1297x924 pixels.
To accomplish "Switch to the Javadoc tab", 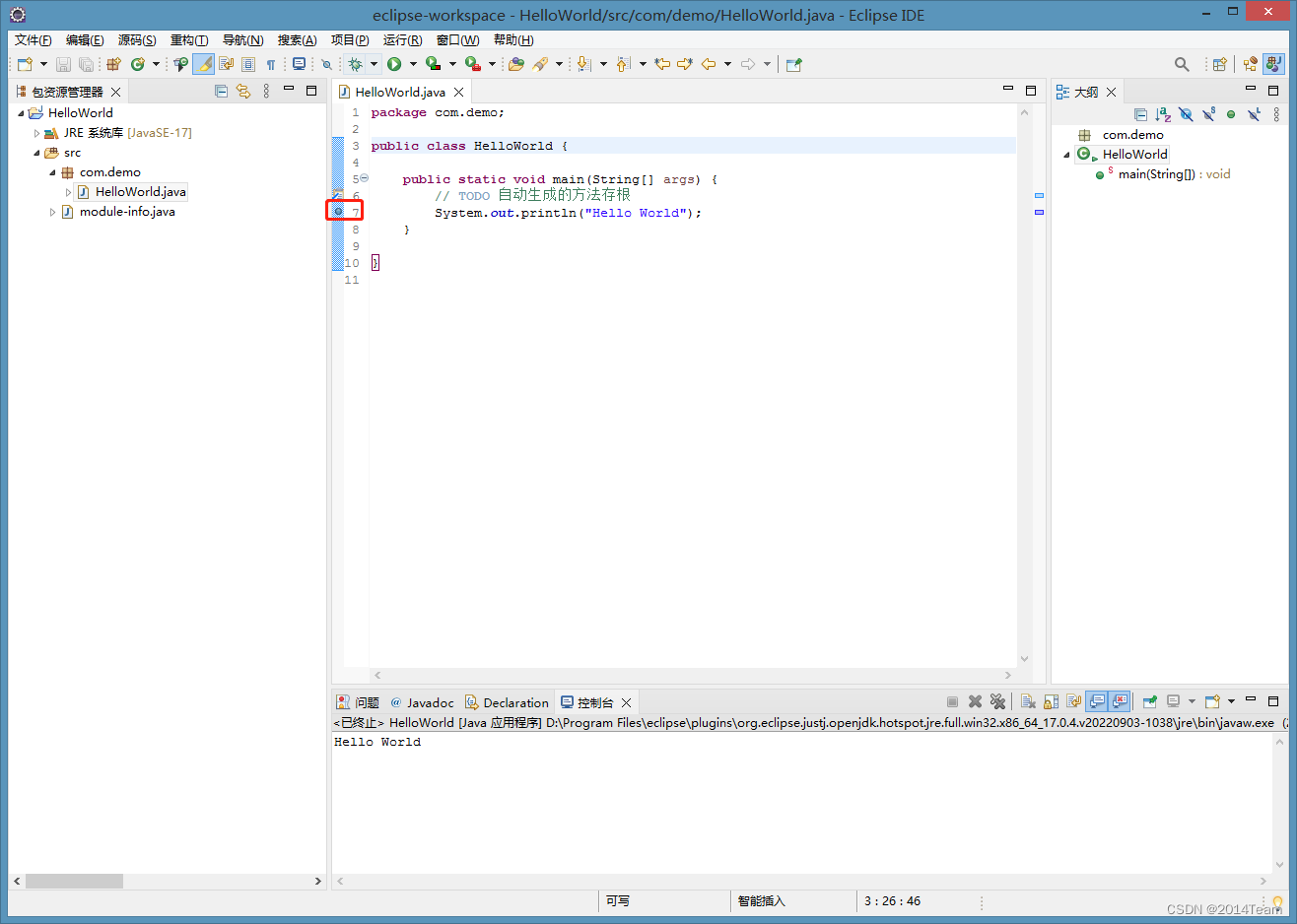I will [422, 702].
